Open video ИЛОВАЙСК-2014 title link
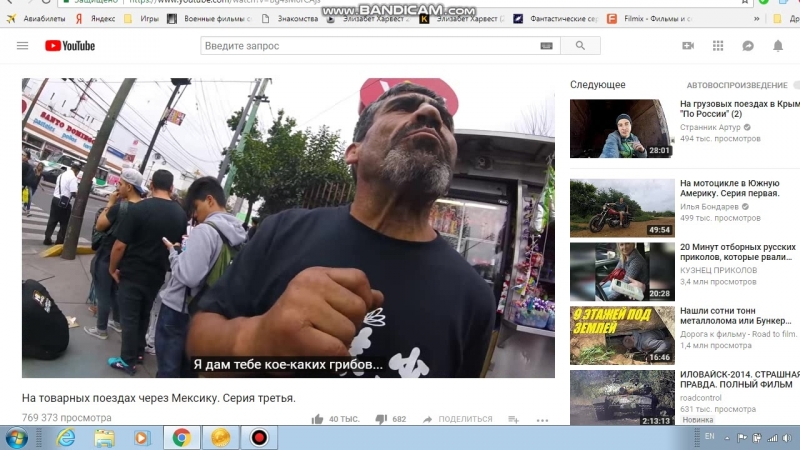 (x=740, y=380)
